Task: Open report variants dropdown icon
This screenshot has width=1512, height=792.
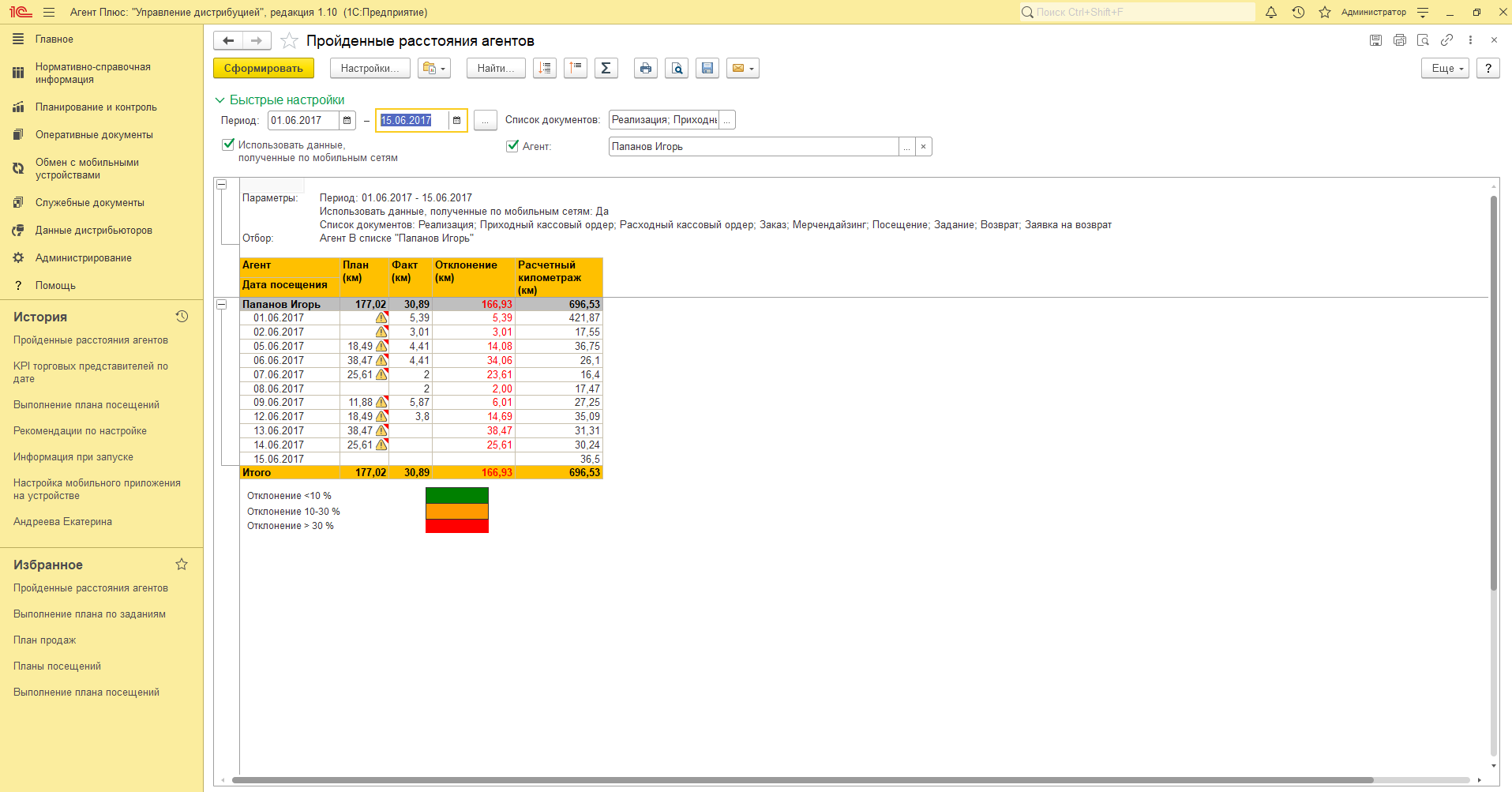Action: [433, 69]
